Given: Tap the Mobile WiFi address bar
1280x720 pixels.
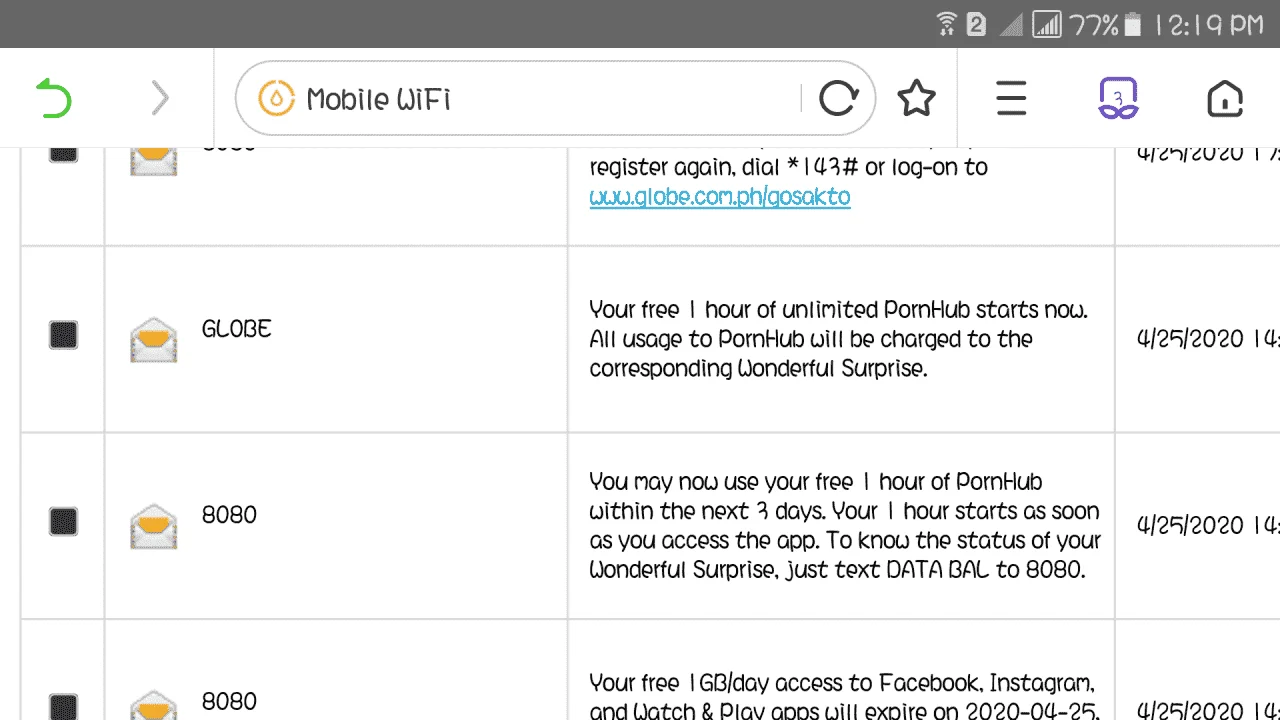Looking at the screenshot, I should coord(555,98).
